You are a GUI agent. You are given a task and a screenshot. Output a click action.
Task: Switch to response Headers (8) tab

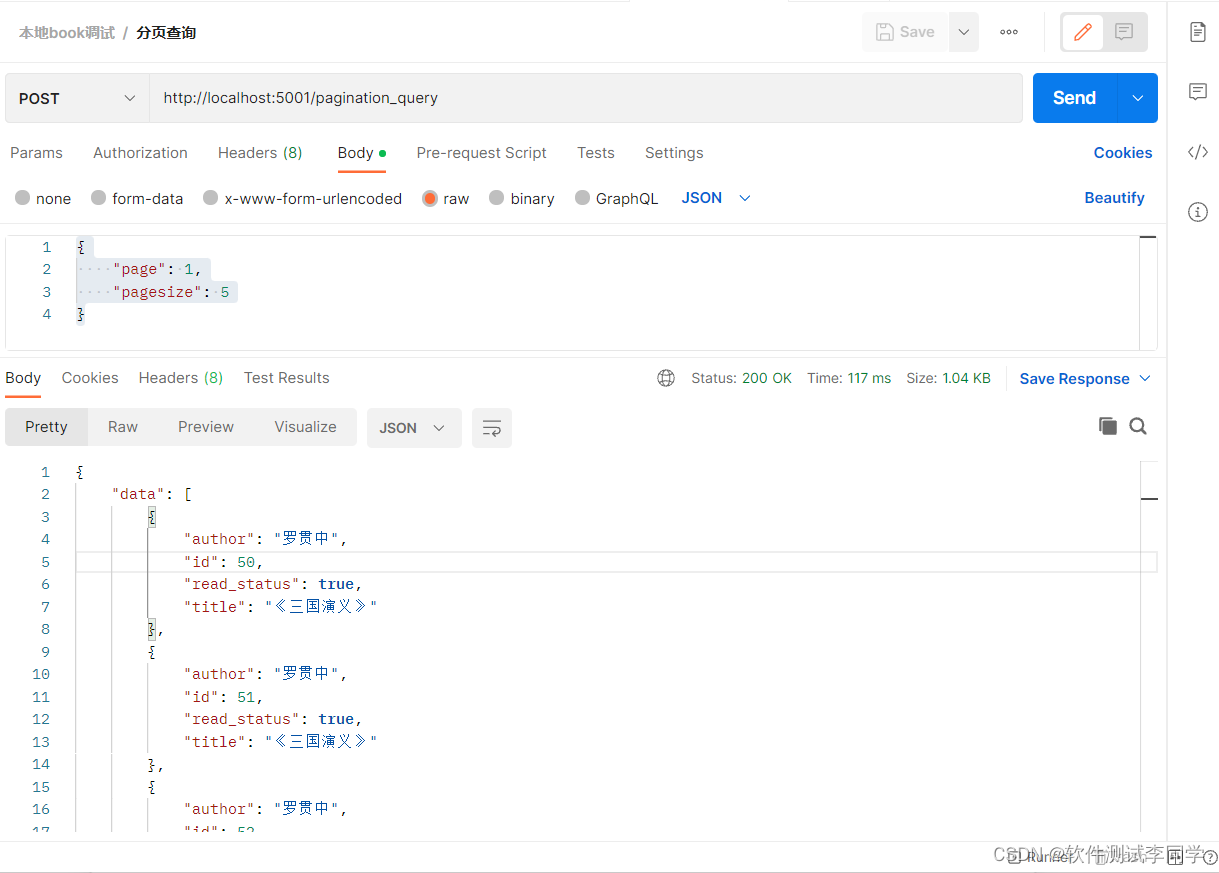click(x=181, y=378)
